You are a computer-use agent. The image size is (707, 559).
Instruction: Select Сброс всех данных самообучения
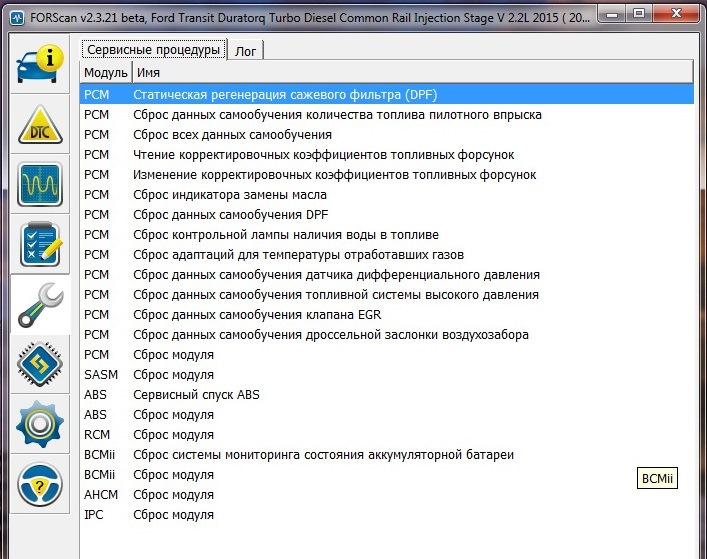pyautogui.click(x=386, y=135)
